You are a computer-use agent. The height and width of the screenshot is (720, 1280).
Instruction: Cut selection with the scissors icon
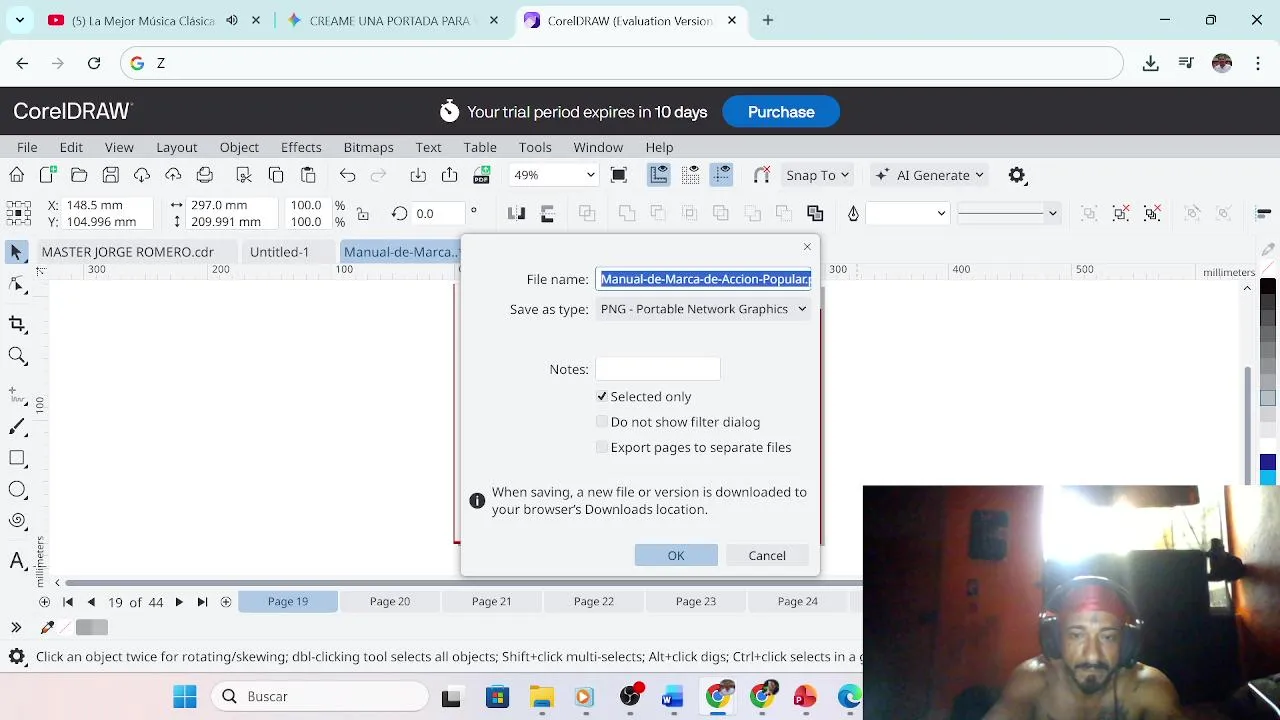click(244, 175)
